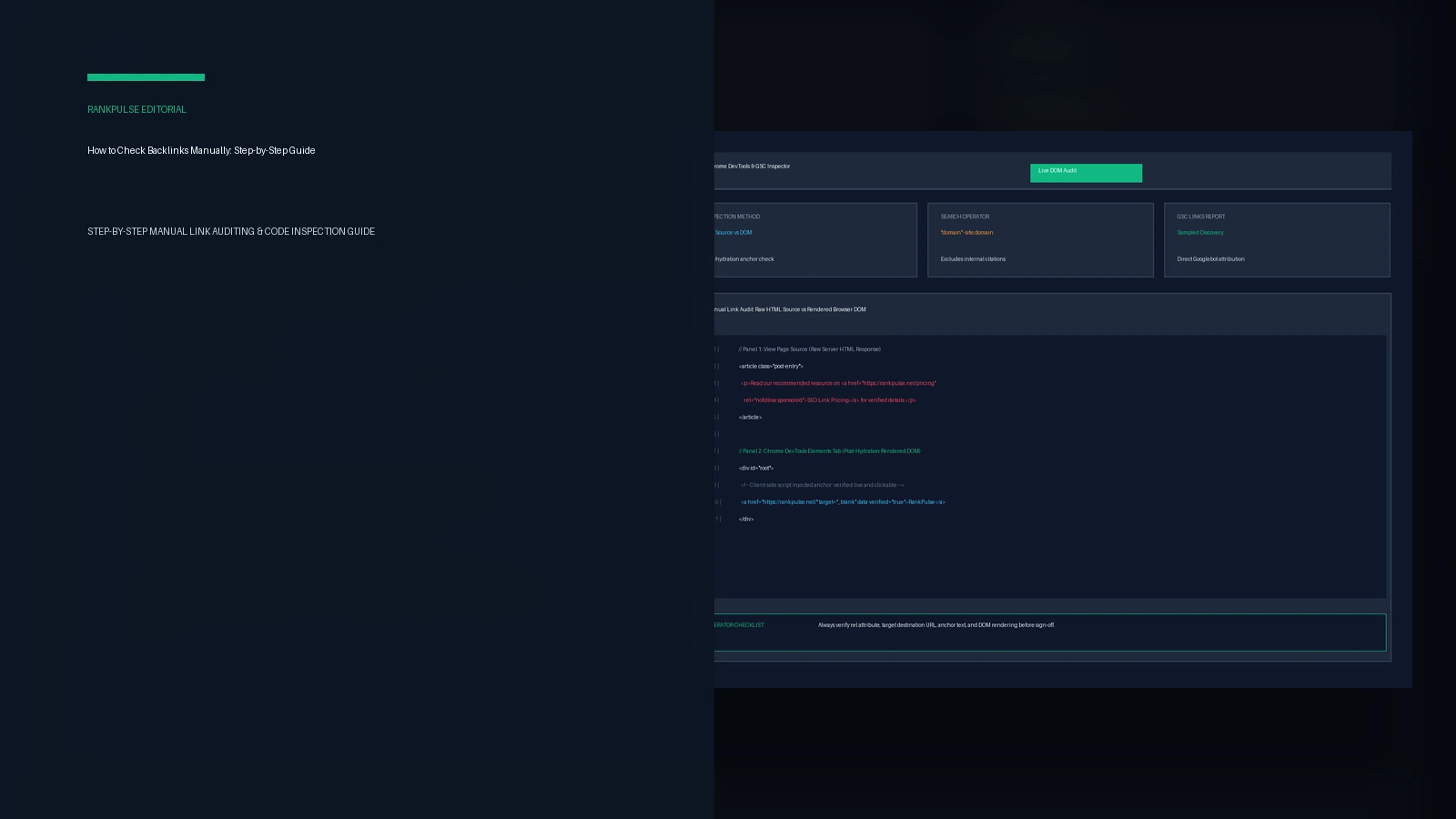
Task: Open the RANKPULSE EDITORIAL label
Action: click(136, 109)
